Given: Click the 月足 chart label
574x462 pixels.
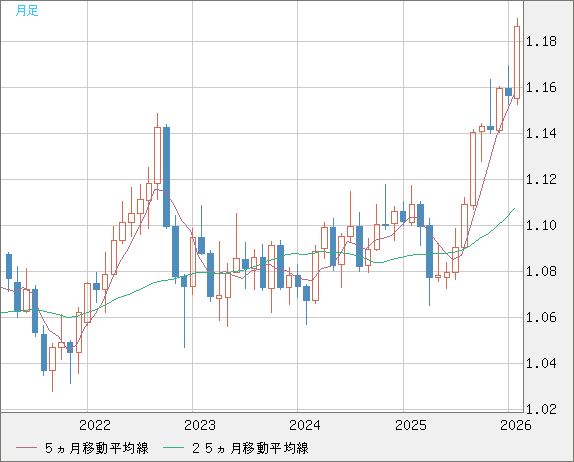Looking at the screenshot, I should (27, 11).
